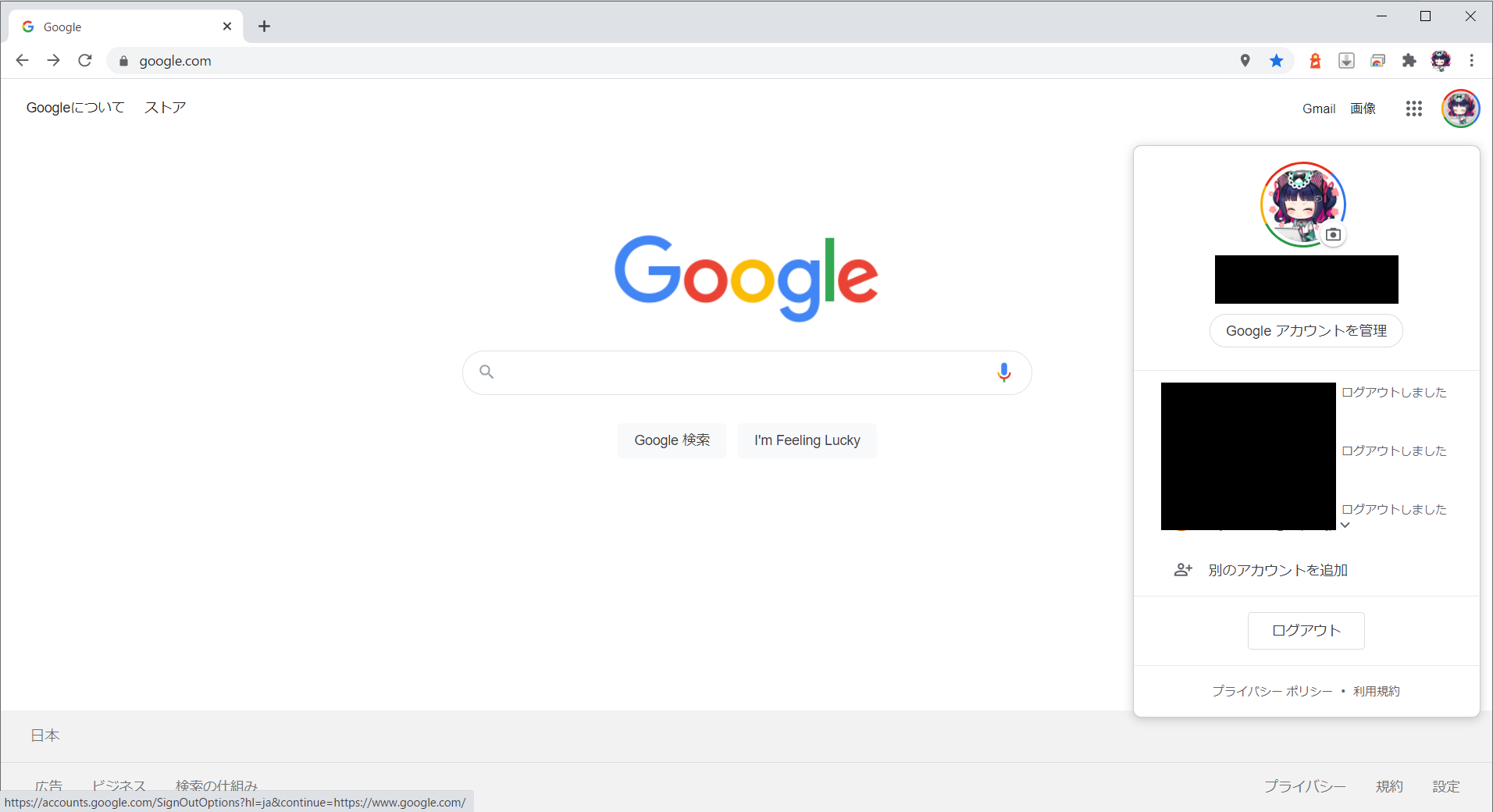Image resolution: width=1493 pixels, height=812 pixels.
Task: Click the Google 検索 button
Action: 672,440
